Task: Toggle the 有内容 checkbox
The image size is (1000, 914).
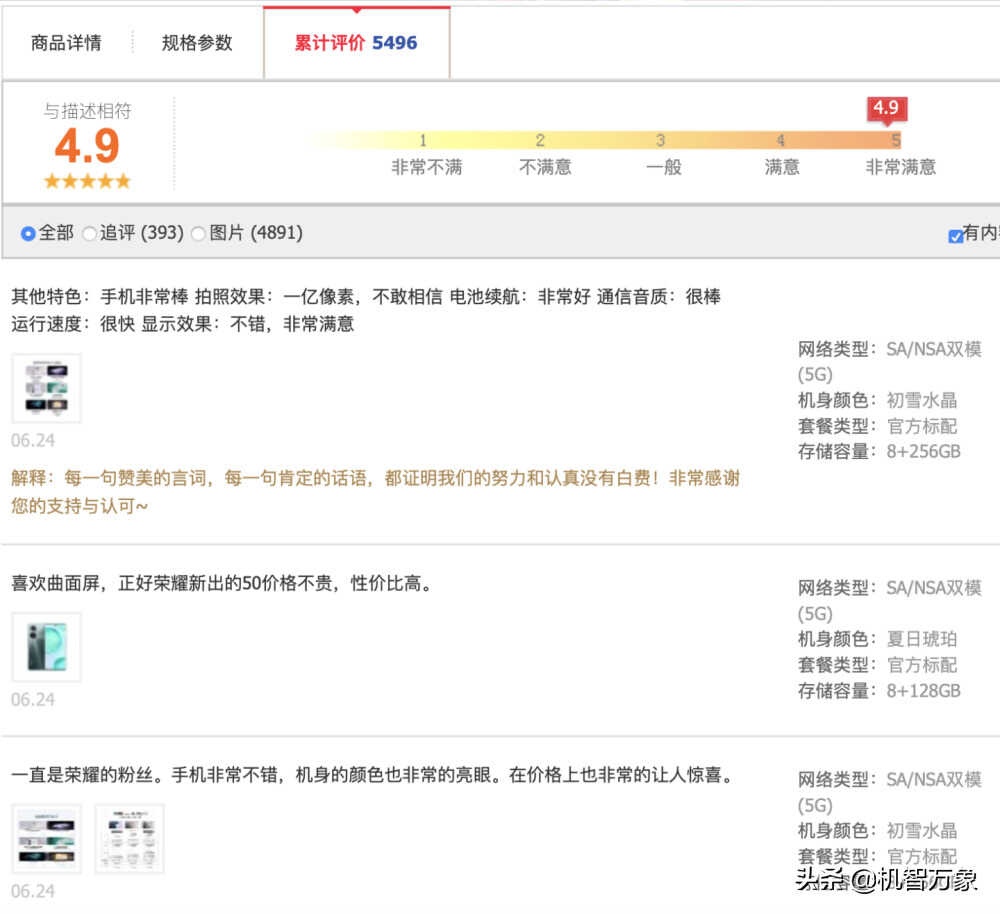Action: coord(955,236)
